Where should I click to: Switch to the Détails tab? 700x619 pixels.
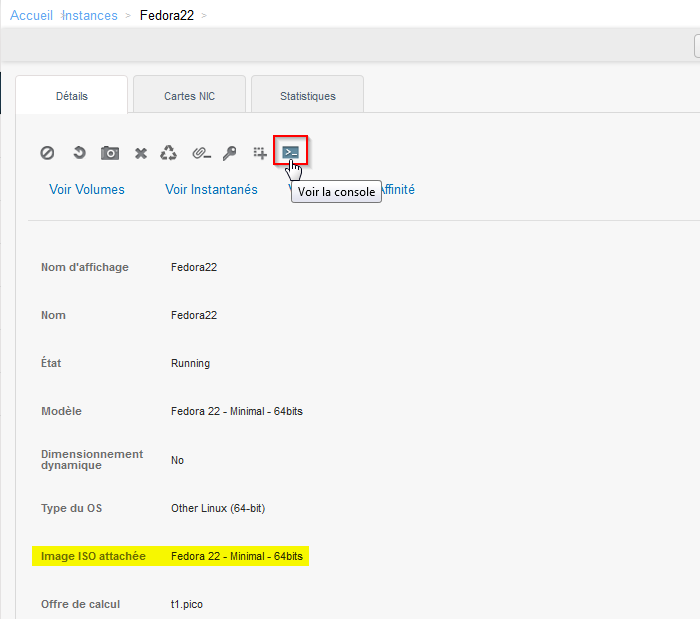click(72, 96)
